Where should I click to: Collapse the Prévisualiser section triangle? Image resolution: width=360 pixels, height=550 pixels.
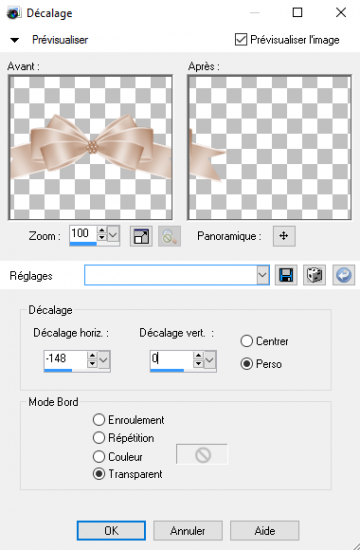coord(15,40)
